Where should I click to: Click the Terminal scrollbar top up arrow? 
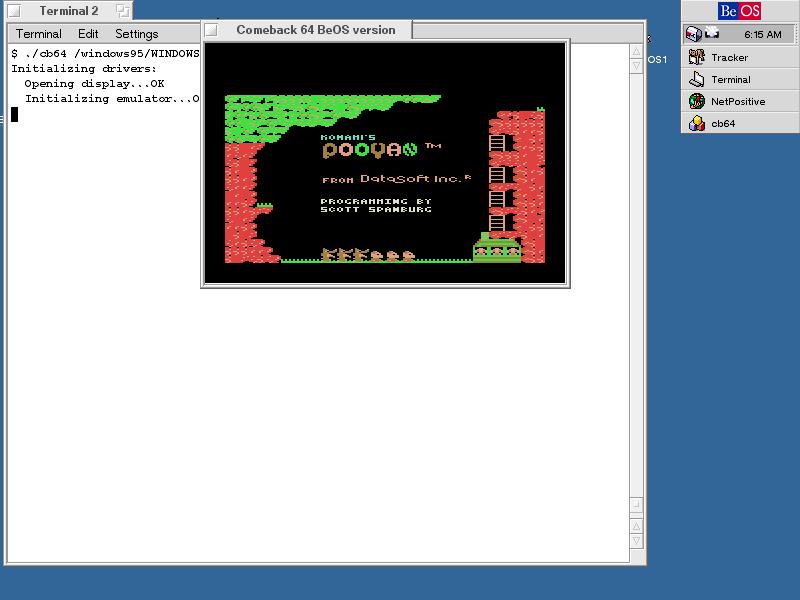636,52
